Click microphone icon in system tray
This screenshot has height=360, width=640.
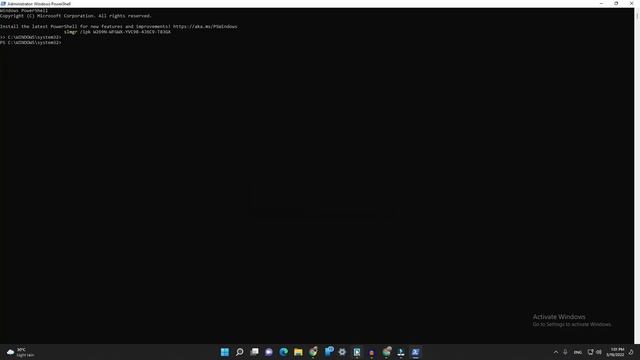(x=565, y=352)
